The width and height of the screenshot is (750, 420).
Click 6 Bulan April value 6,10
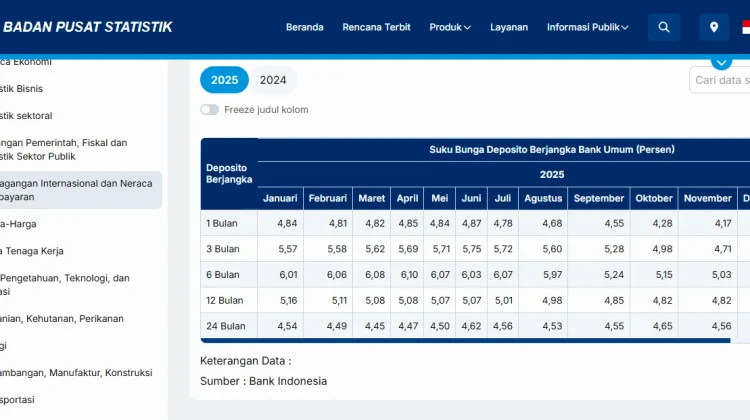point(409,275)
